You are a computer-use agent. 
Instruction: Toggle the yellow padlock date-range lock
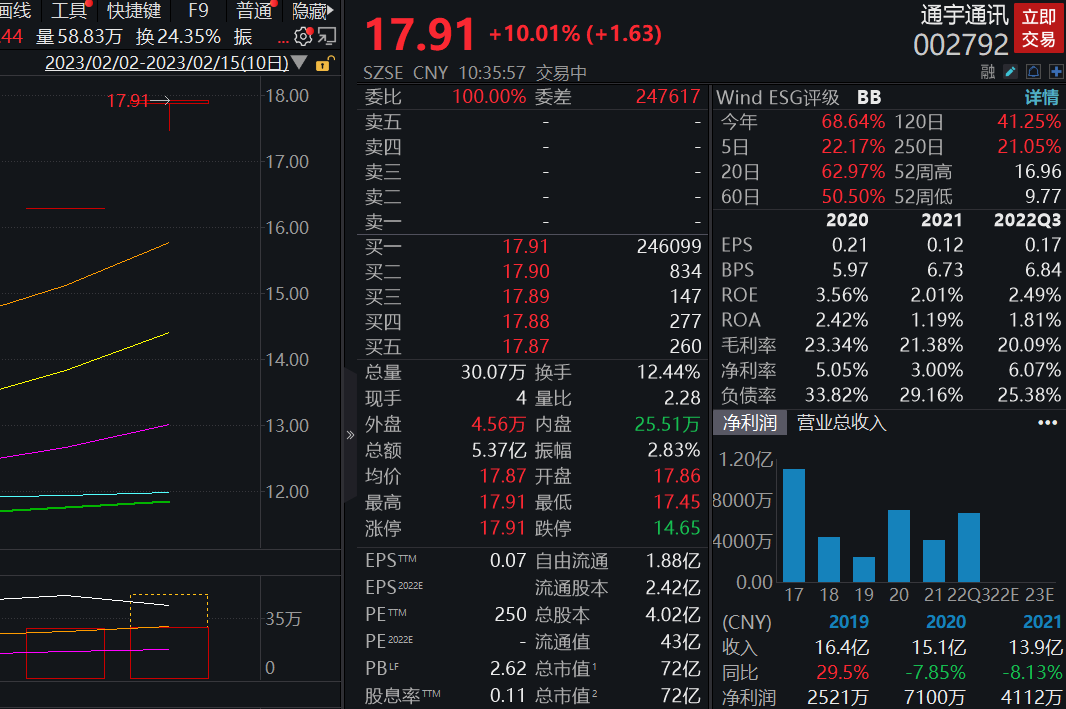(x=323, y=64)
